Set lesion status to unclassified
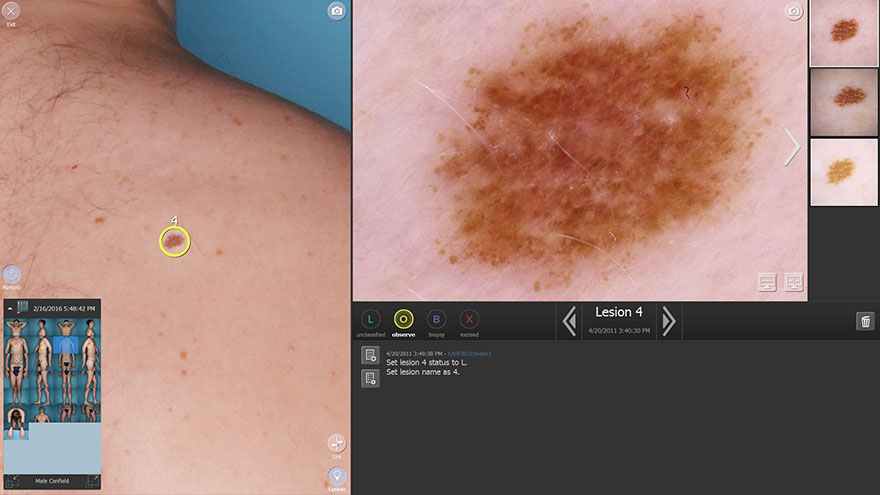The image size is (880, 495). [x=370, y=320]
